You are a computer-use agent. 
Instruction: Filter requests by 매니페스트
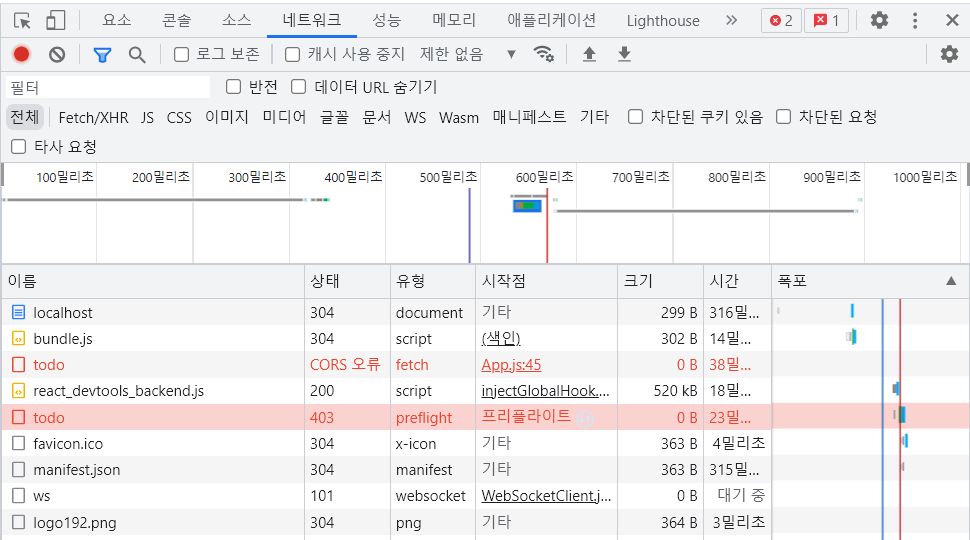[529, 117]
